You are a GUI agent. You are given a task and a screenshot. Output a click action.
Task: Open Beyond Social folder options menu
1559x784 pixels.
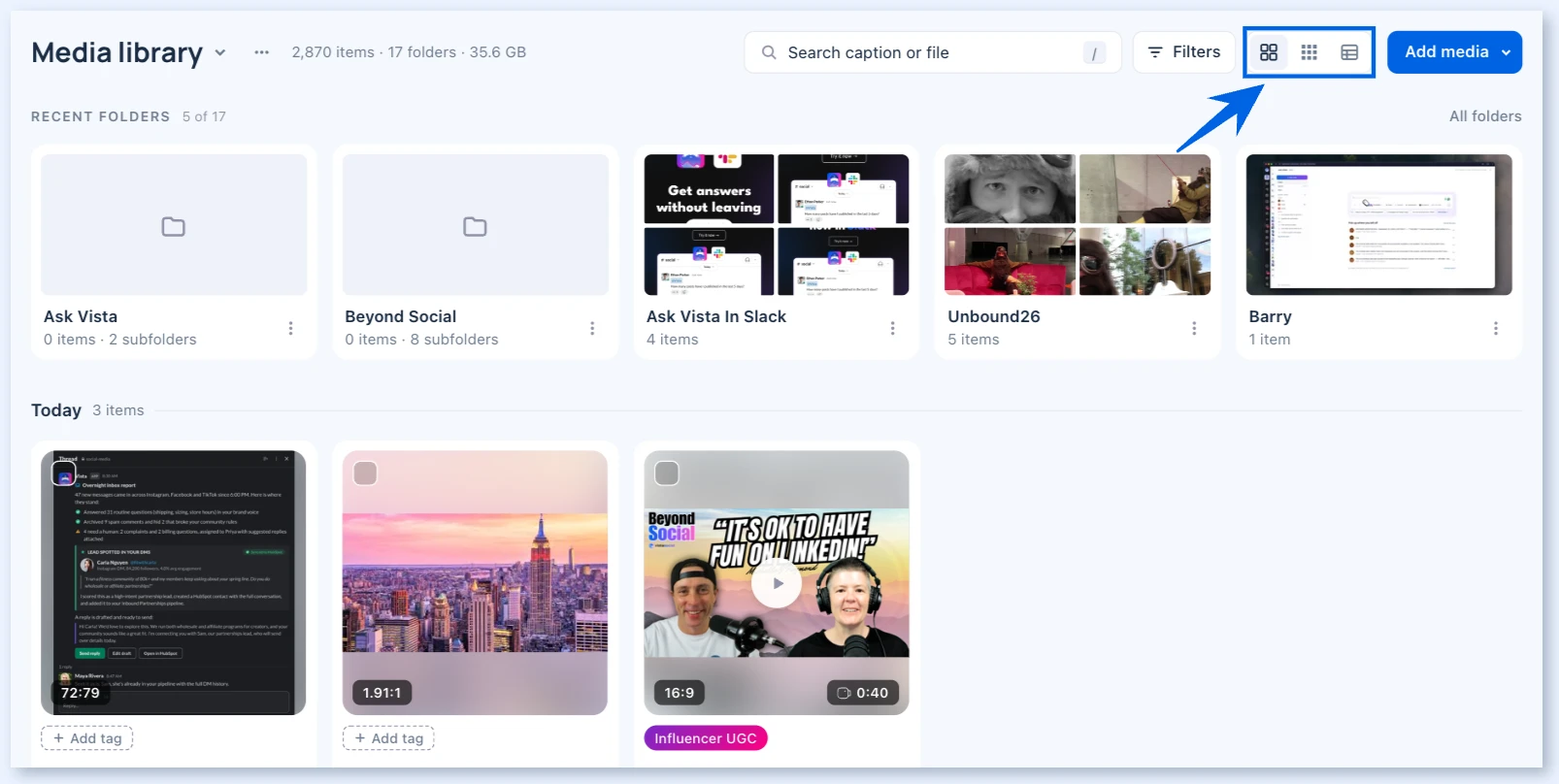[592, 328]
